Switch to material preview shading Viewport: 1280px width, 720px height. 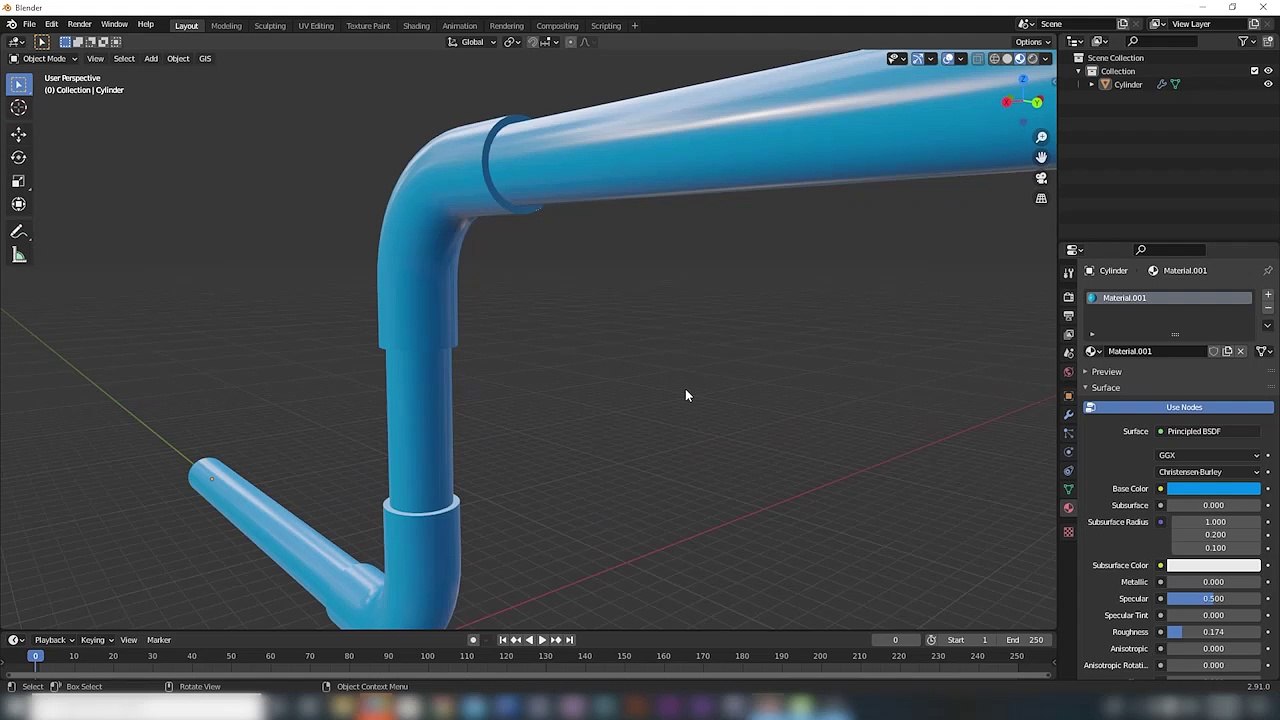[1020, 59]
